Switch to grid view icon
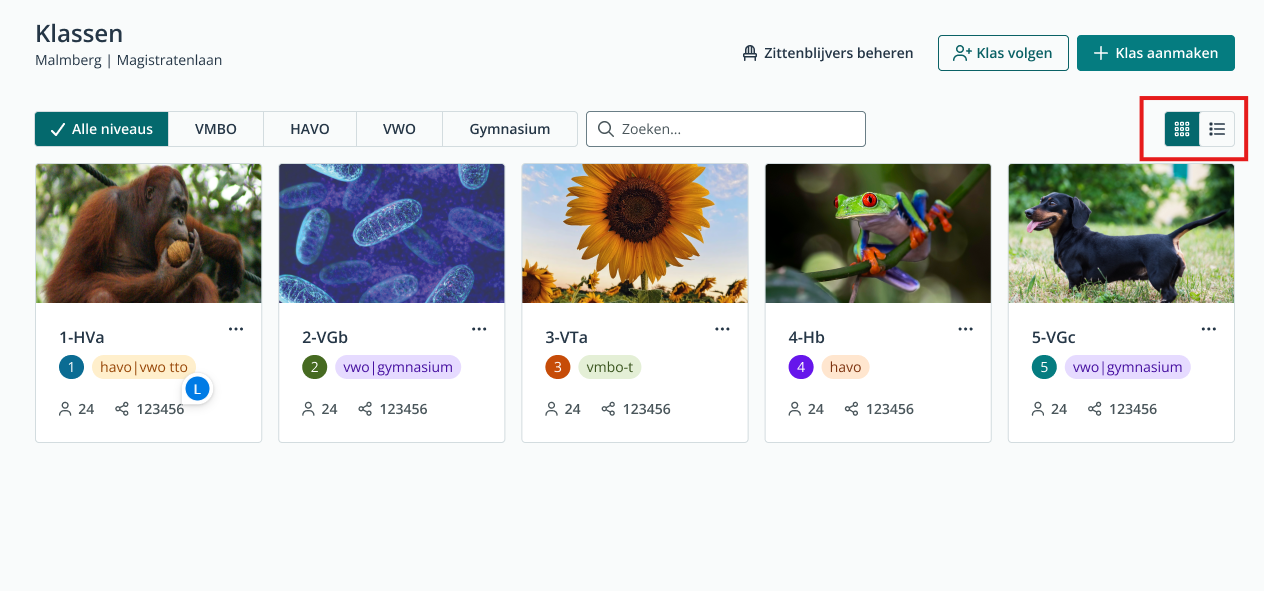The width and height of the screenshot is (1264, 591). (x=1182, y=129)
